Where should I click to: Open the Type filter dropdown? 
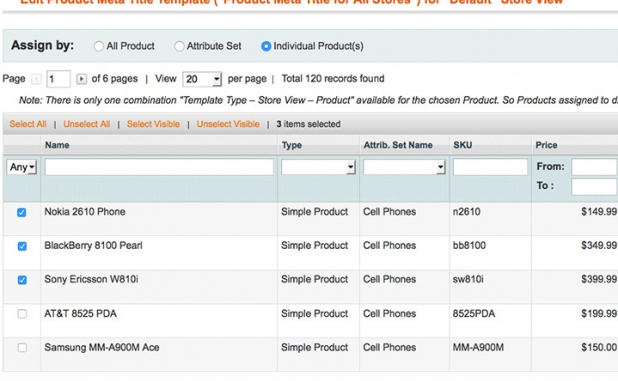318,167
